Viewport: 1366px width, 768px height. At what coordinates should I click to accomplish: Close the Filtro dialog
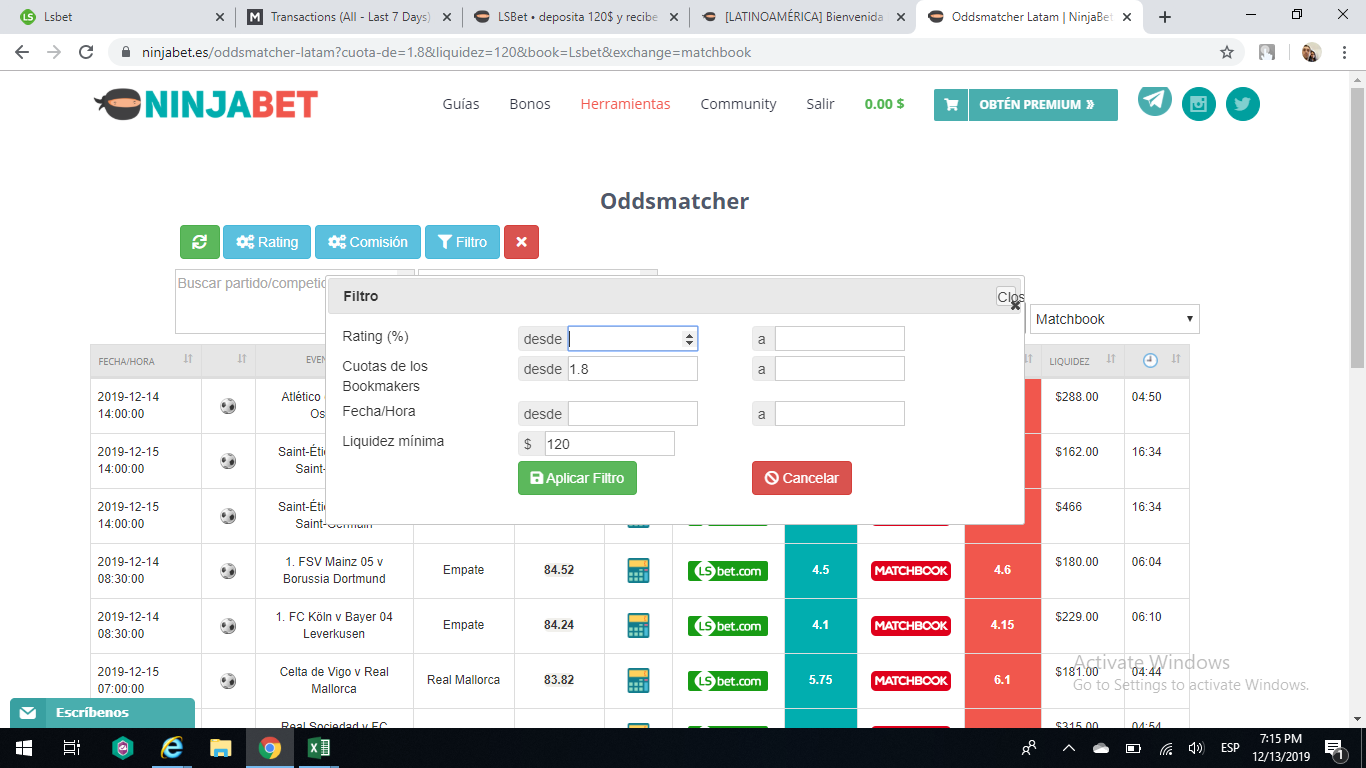pyautogui.click(x=1007, y=297)
